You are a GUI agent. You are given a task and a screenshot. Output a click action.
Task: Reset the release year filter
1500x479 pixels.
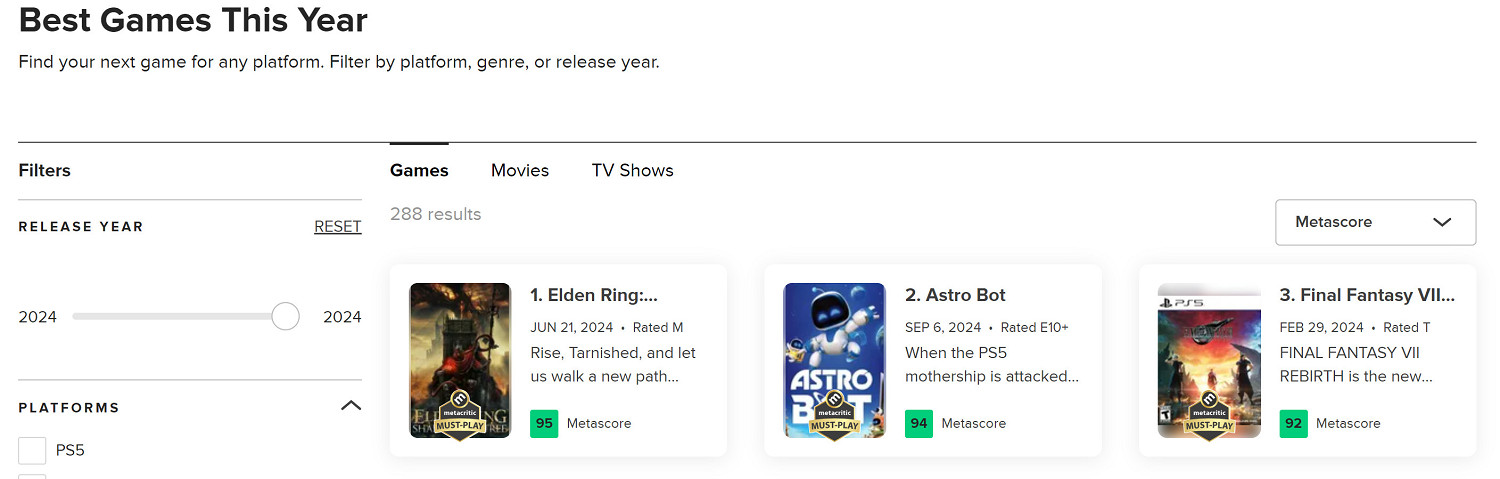337,227
